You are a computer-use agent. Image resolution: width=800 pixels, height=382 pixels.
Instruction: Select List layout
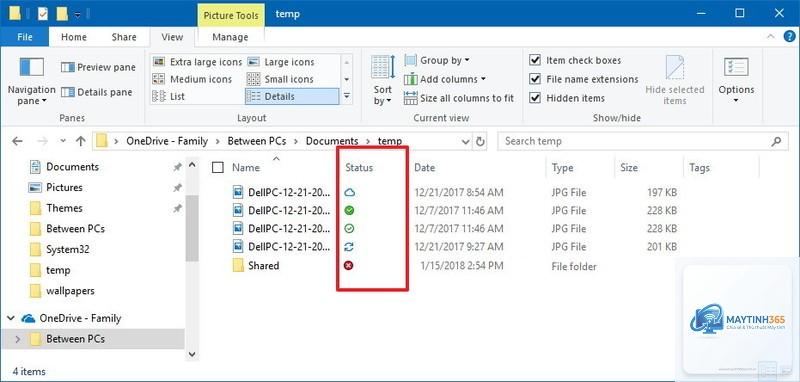coord(169,96)
